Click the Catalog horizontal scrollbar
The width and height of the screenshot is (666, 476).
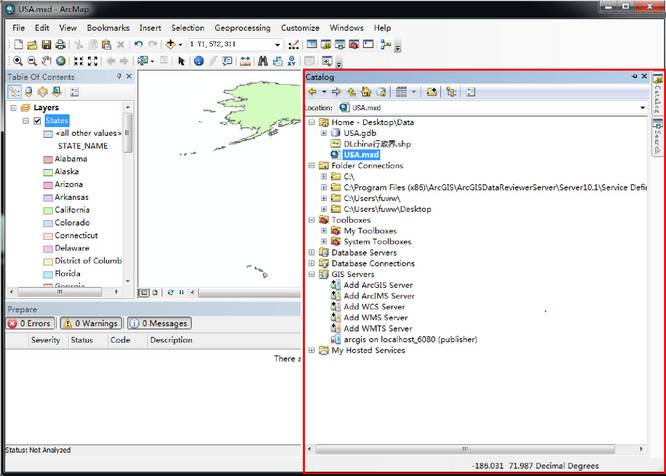tap(465, 449)
